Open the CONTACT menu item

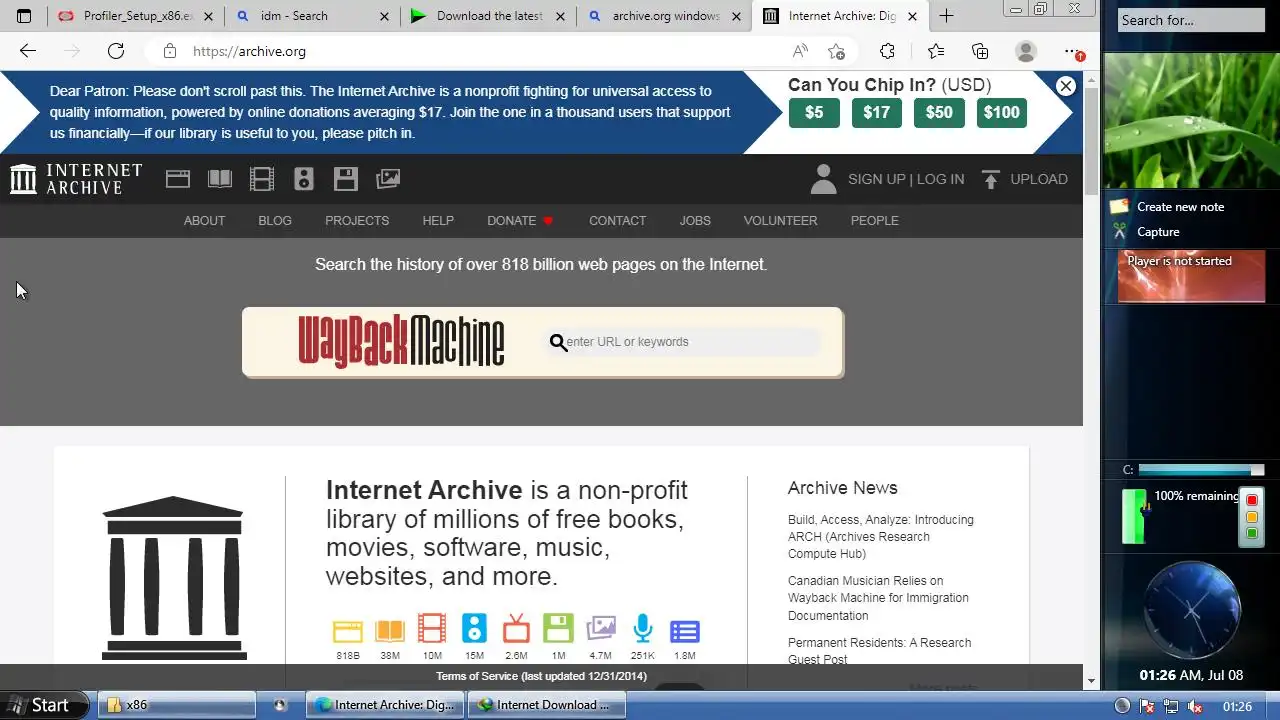(x=617, y=220)
